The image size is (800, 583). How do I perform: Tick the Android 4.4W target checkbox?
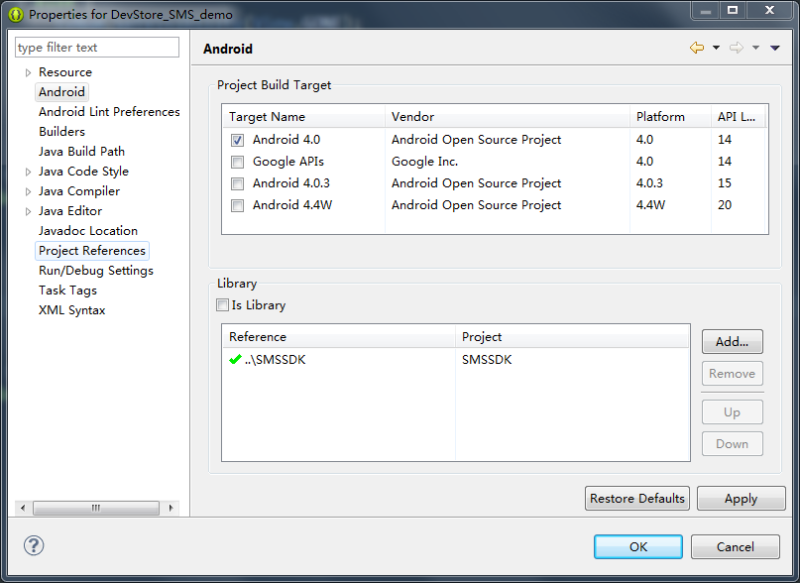(237, 206)
